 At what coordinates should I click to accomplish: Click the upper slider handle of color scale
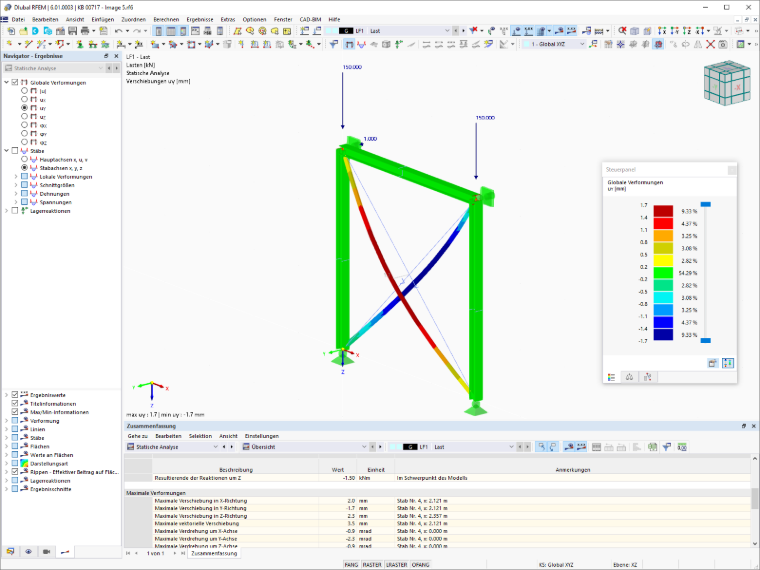pos(706,205)
